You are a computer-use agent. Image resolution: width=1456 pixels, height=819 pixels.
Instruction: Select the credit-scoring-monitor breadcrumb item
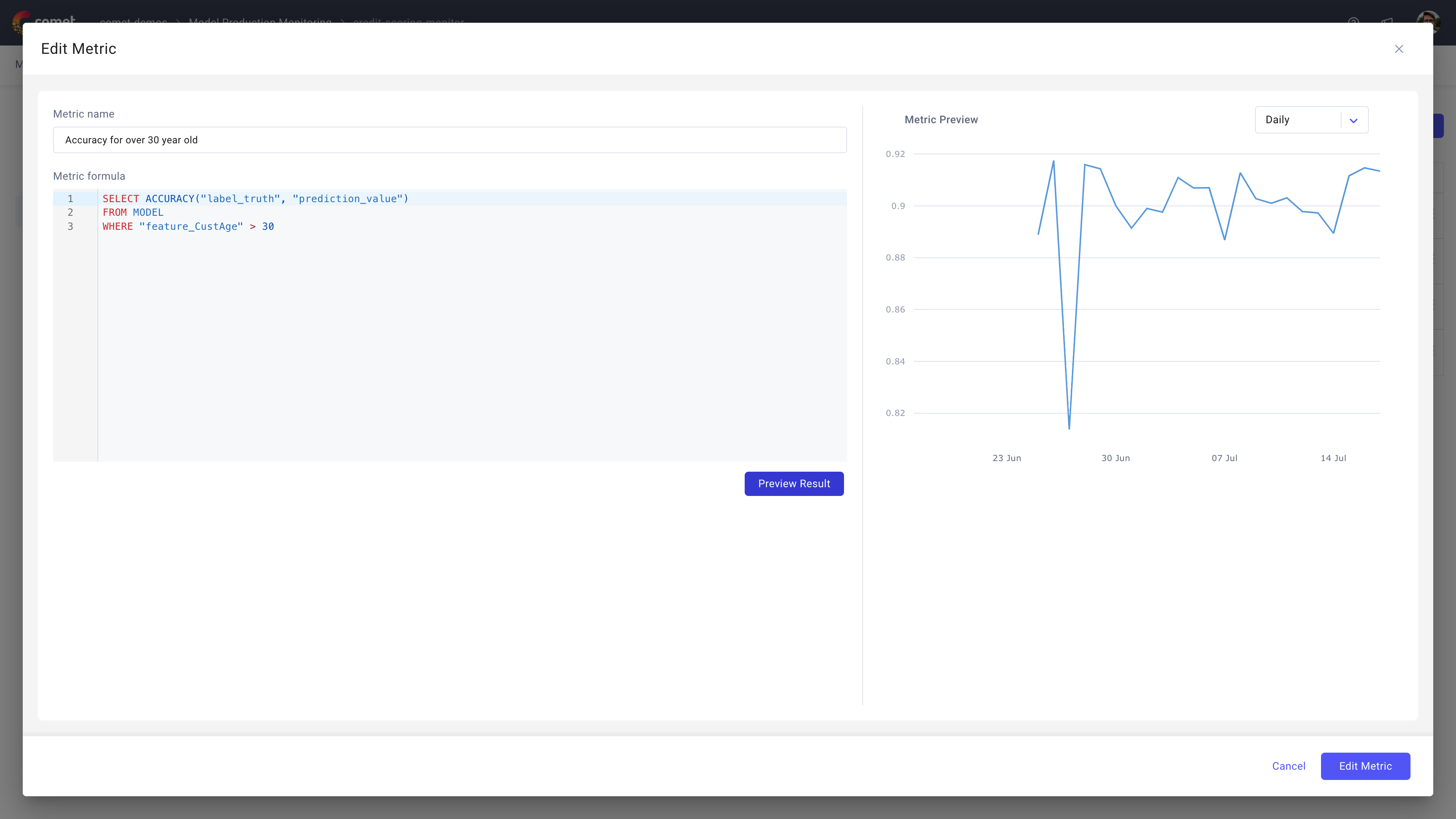coord(408,23)
